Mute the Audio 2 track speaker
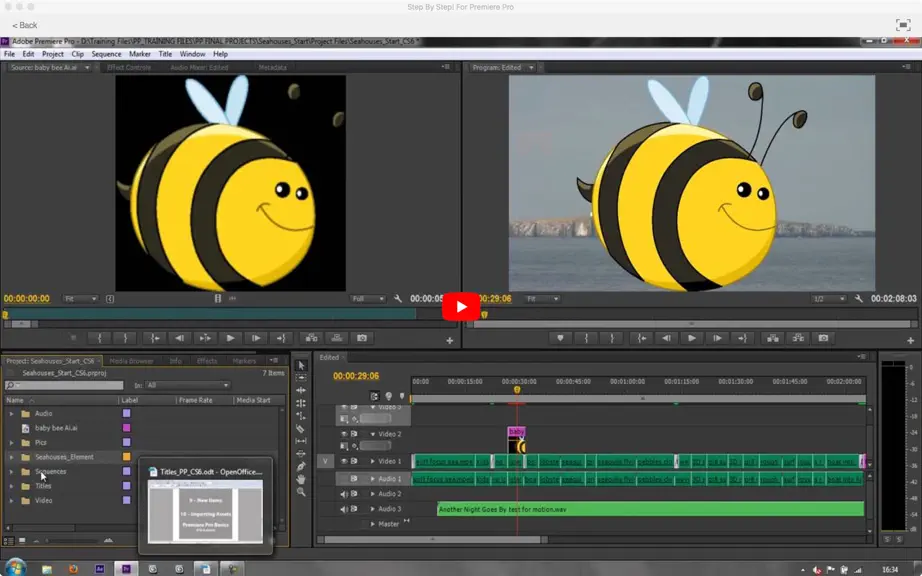 [344, 494]
